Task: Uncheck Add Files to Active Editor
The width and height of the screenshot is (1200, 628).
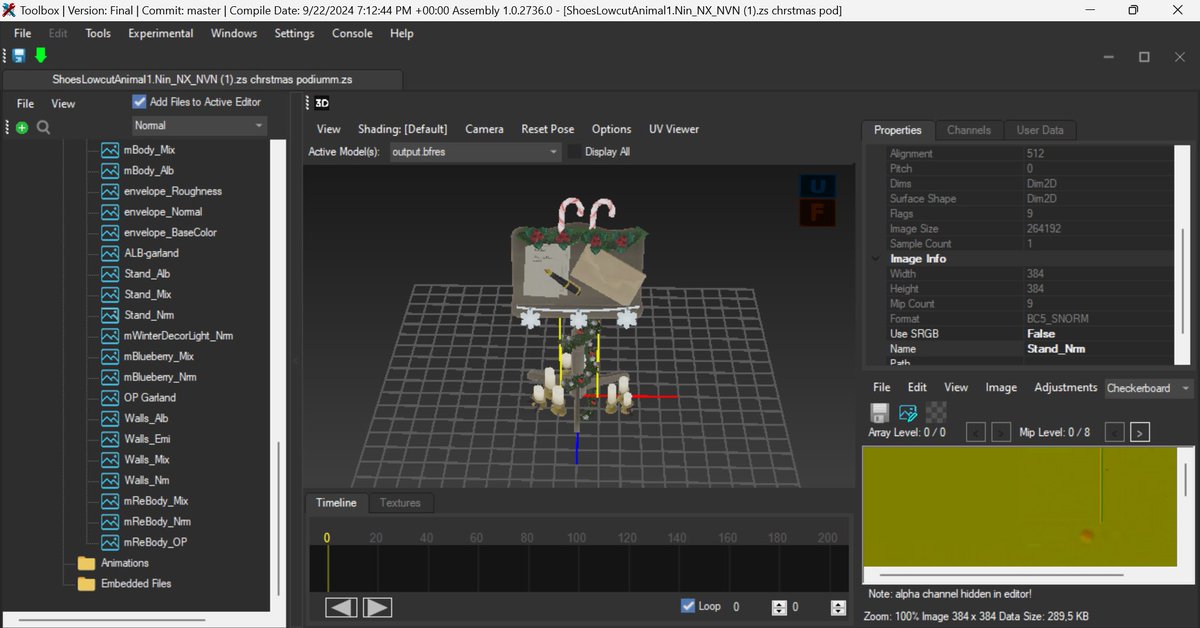Action: (139, 102)
